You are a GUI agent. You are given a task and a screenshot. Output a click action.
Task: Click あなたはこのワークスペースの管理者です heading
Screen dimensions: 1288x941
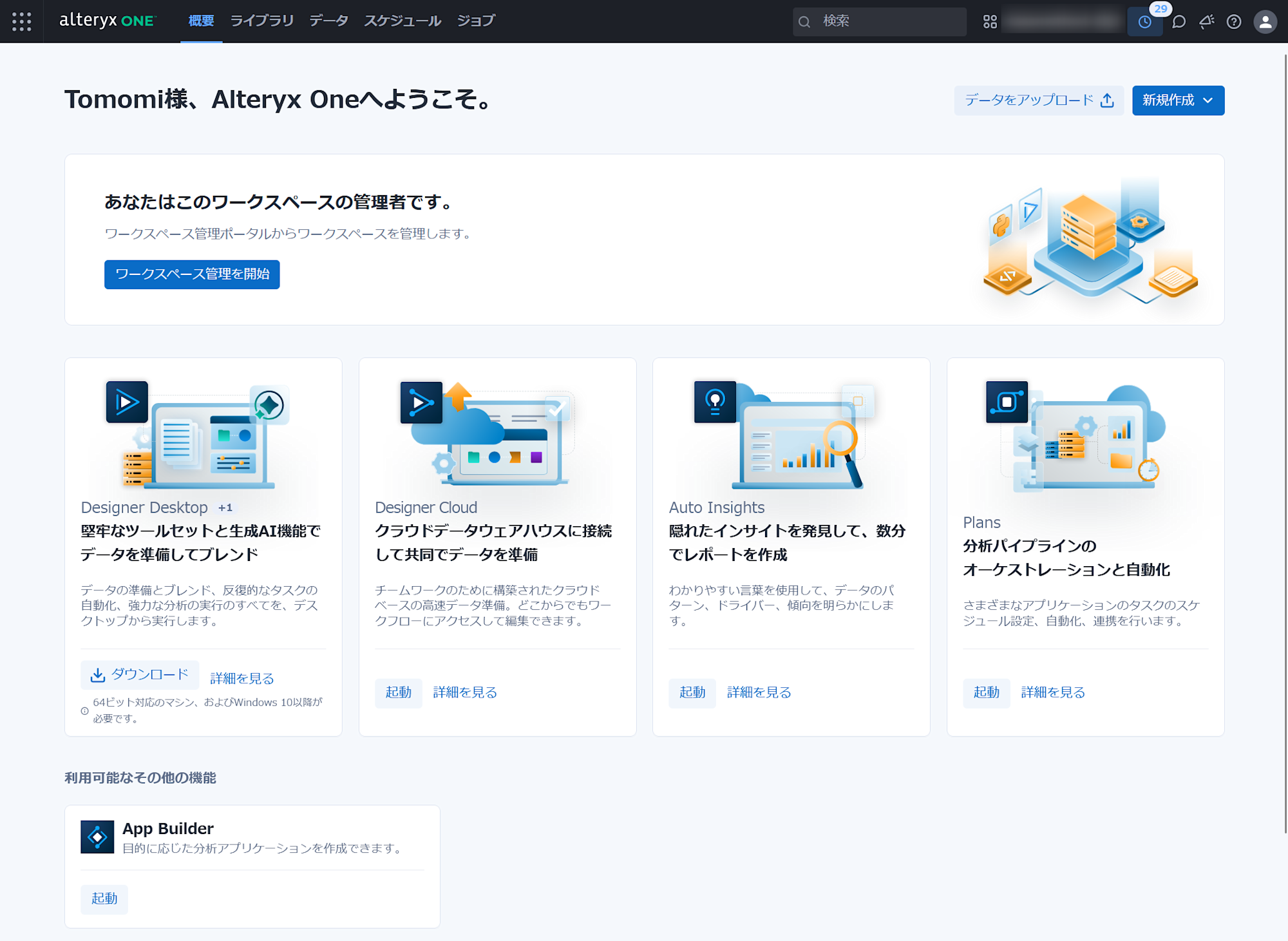pyautogui.click(x=279, y=202)
